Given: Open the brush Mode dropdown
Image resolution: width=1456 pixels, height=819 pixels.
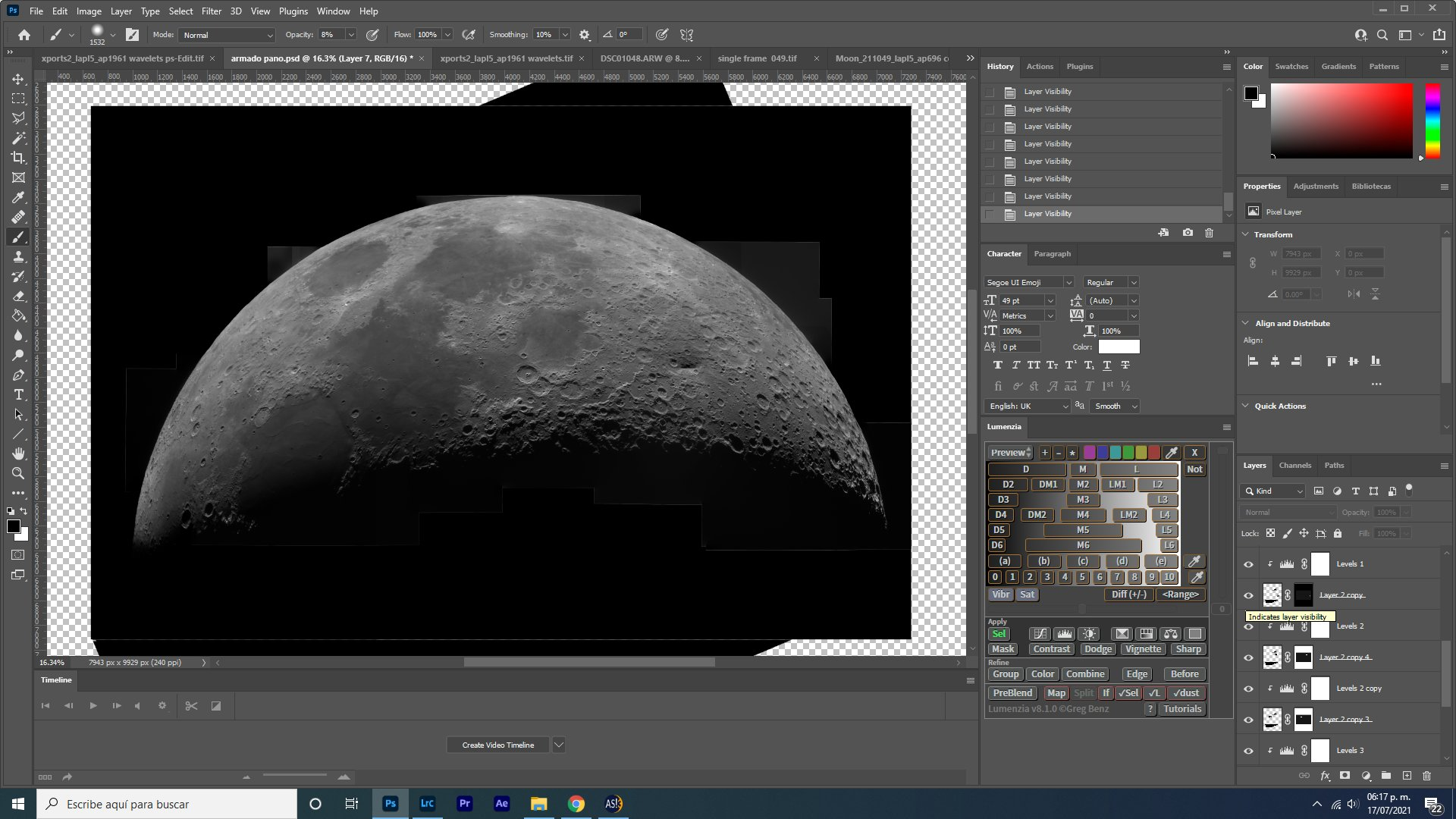Looking at the screenshot, I should click(x=227, y=35).
